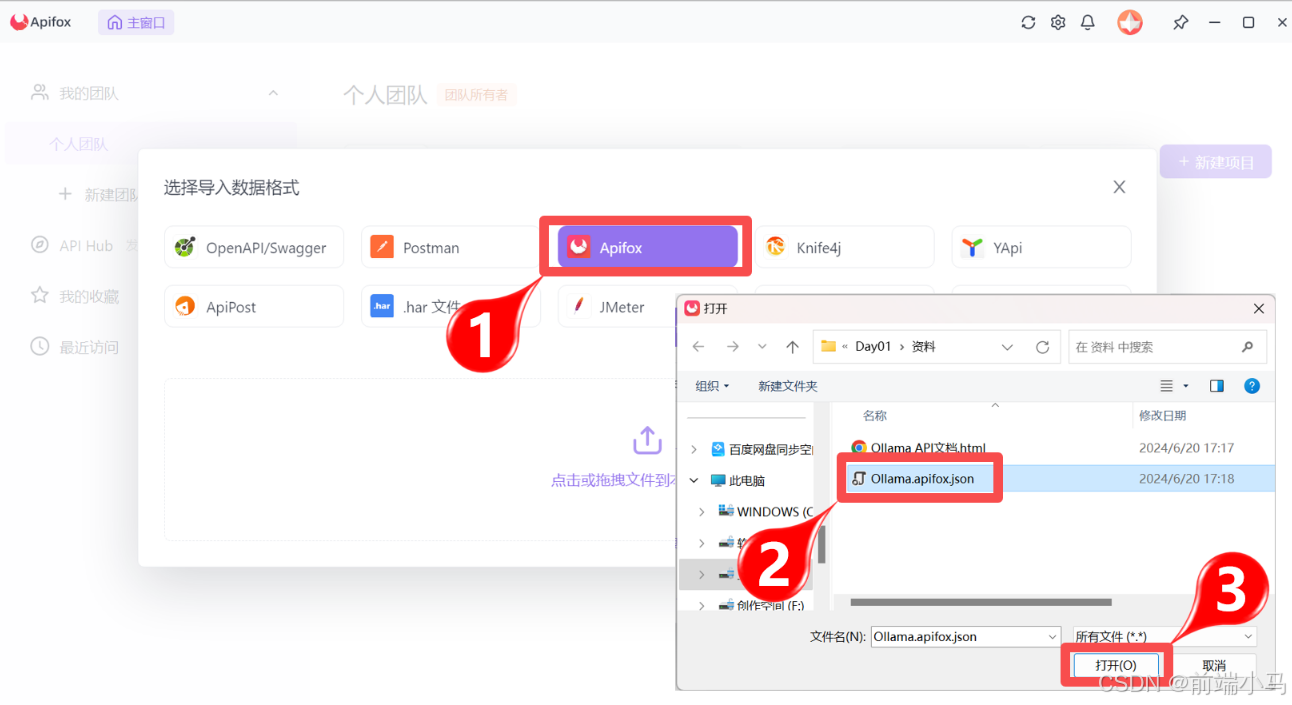Expand WINDOWS (C:) drive node
Viewport: 1292px width, 705px height.
click(x=702, y=512)
